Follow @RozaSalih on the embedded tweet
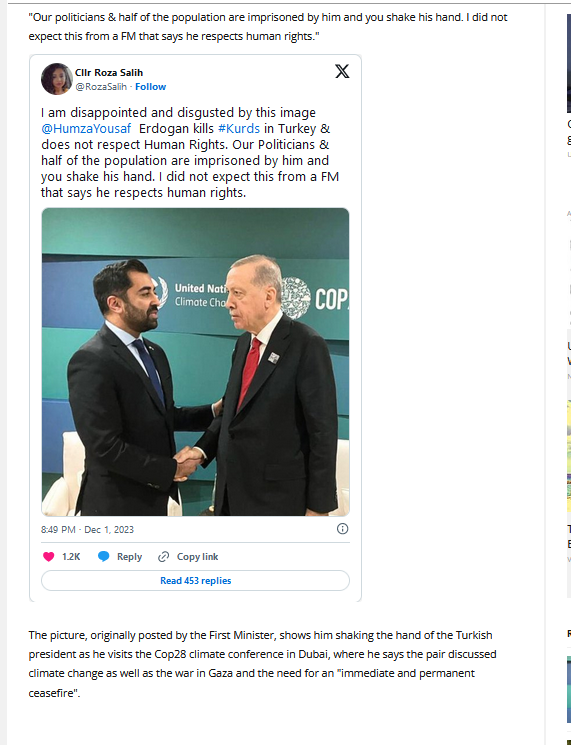 (x=151, y=86)
